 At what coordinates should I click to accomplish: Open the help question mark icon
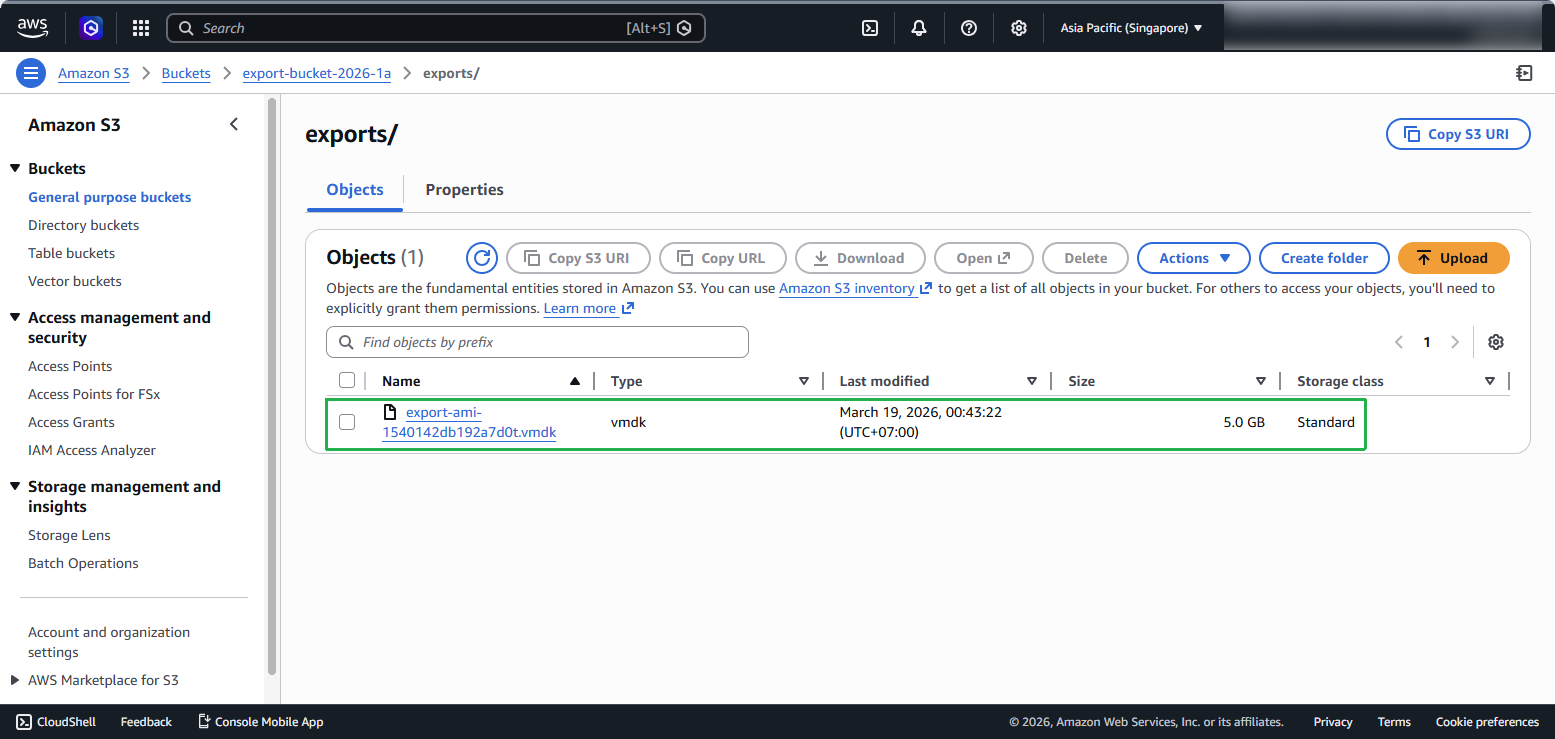coord(969,28)
